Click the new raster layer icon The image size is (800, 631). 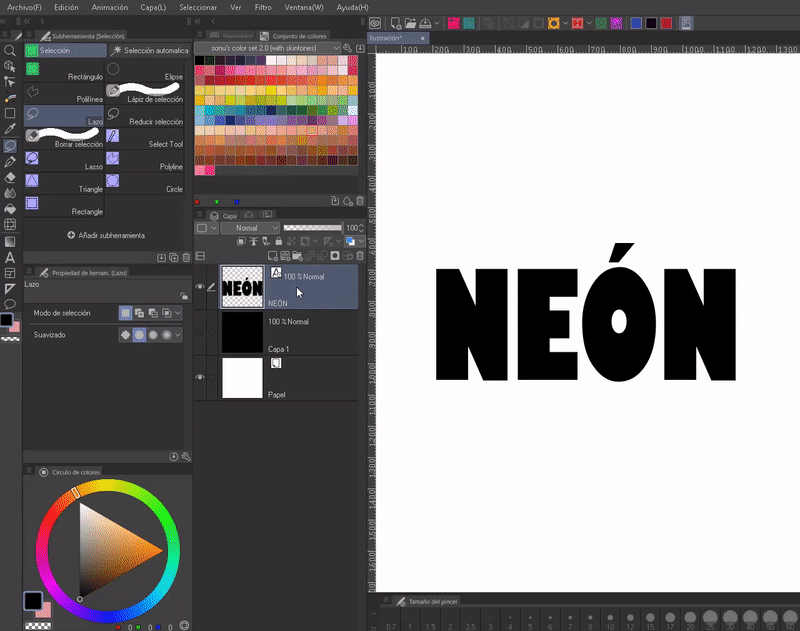click(x=273, y=256)
